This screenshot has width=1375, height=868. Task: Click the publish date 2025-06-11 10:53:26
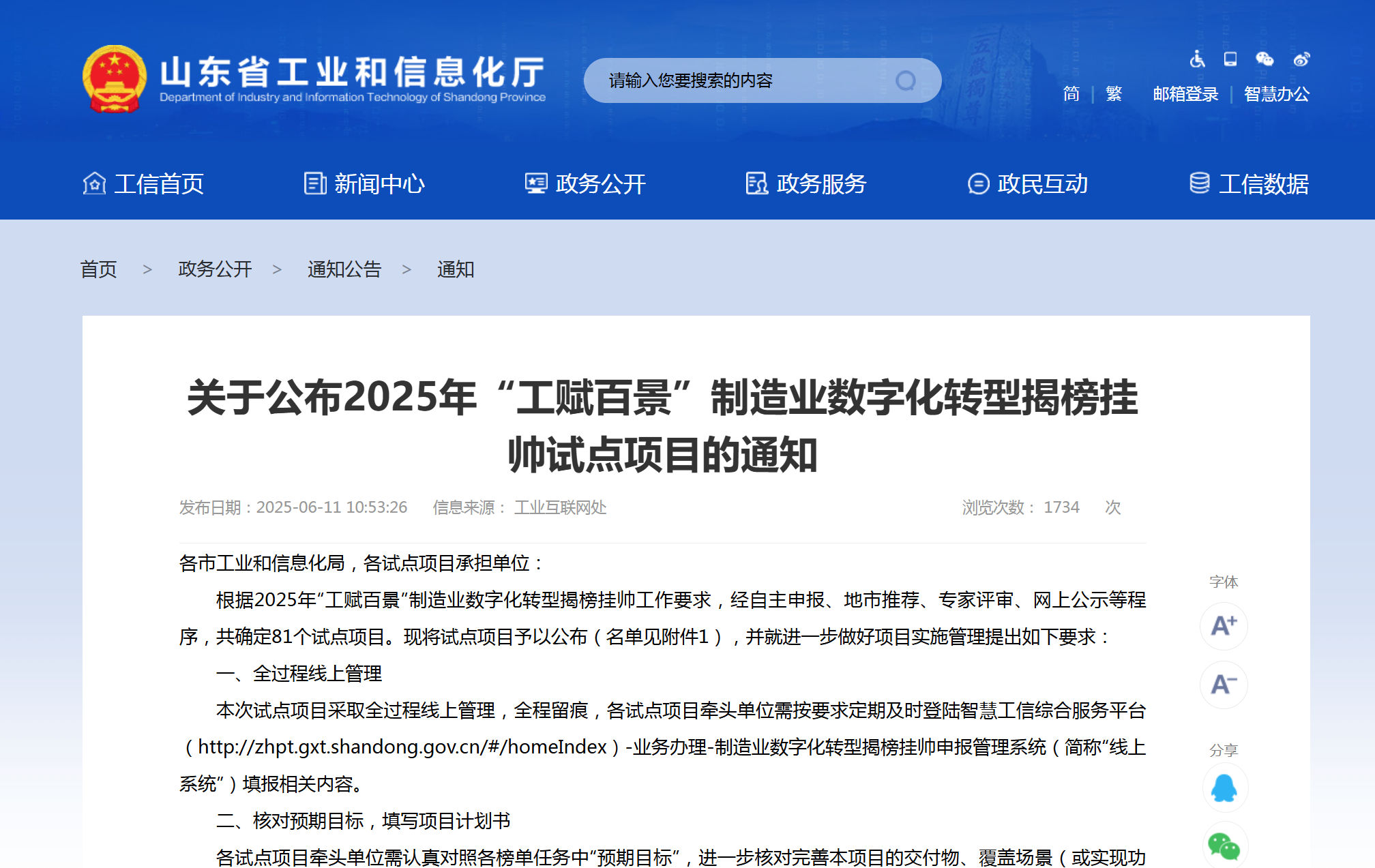coord(331,507)
